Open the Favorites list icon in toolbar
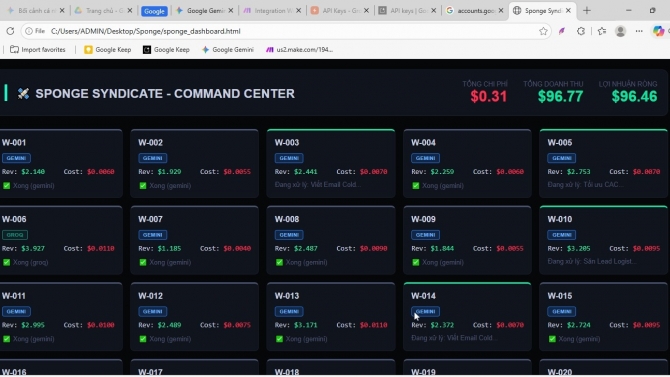Image resolution: width=670 pixels, height=377 pixels. [x=602, y=31]
